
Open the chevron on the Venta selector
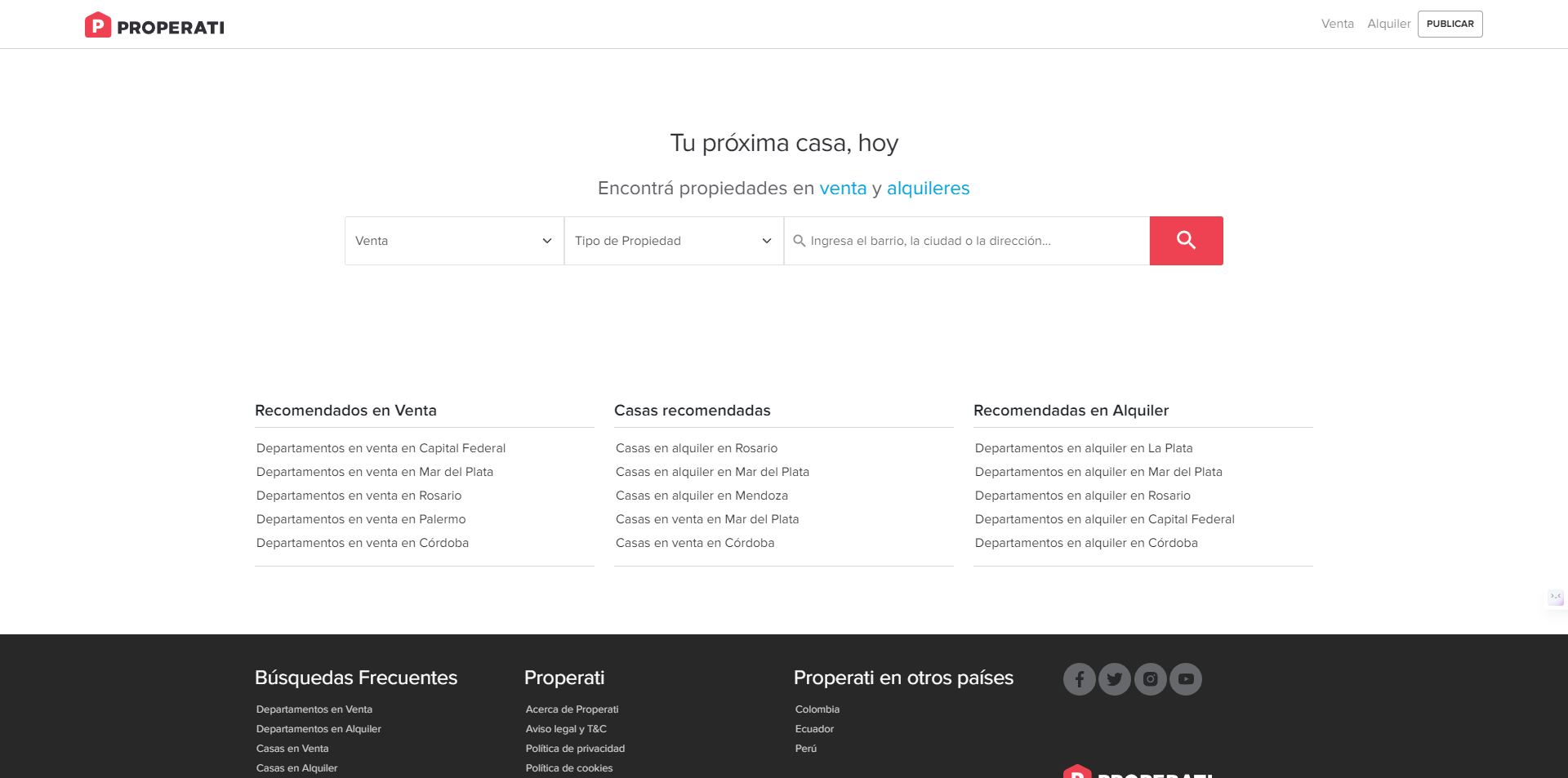click(x=546, y=241)
